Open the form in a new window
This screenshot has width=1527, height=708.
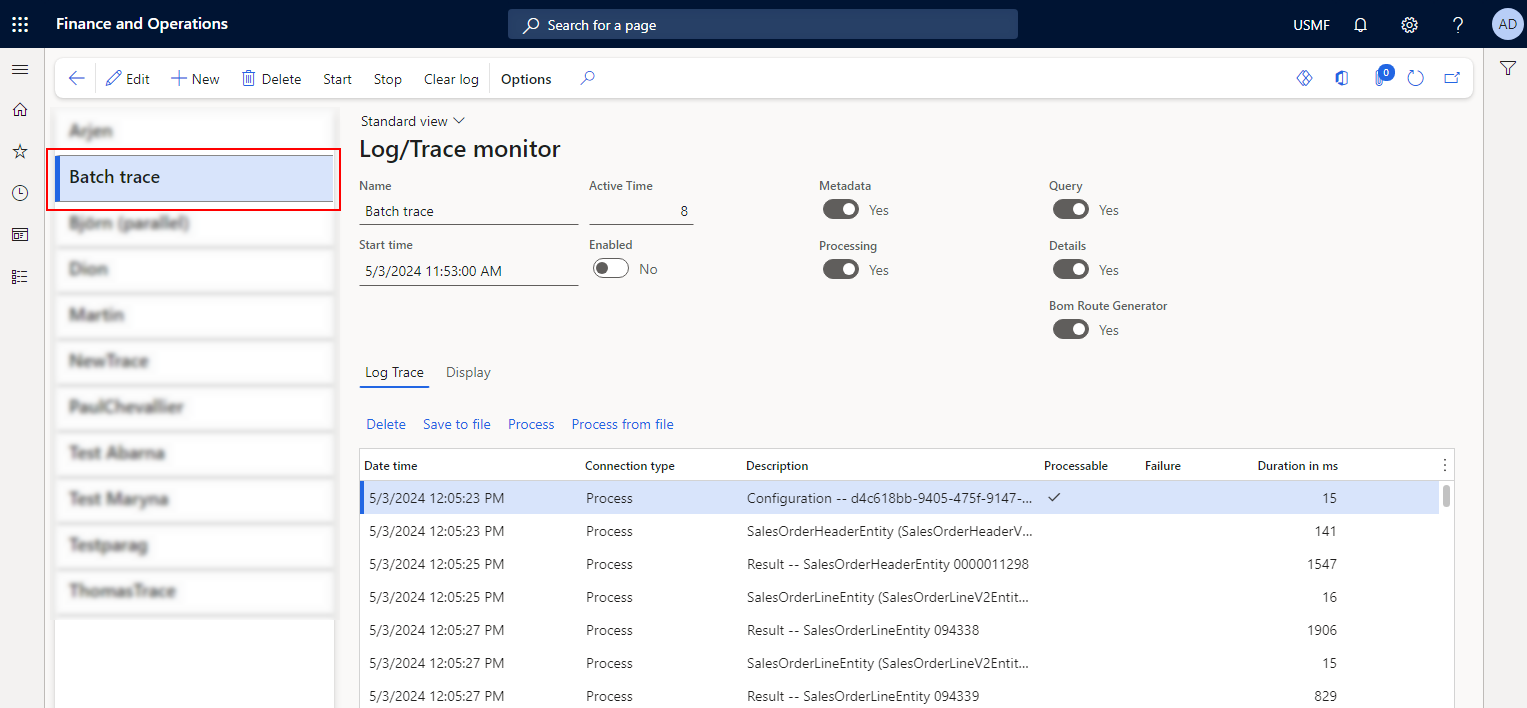point(1452,78)
